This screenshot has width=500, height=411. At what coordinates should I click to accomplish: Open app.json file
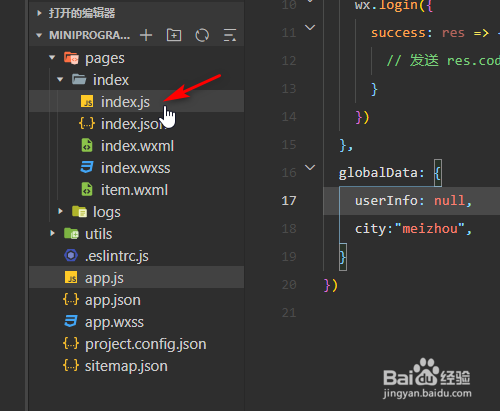[x=137, y=300]
